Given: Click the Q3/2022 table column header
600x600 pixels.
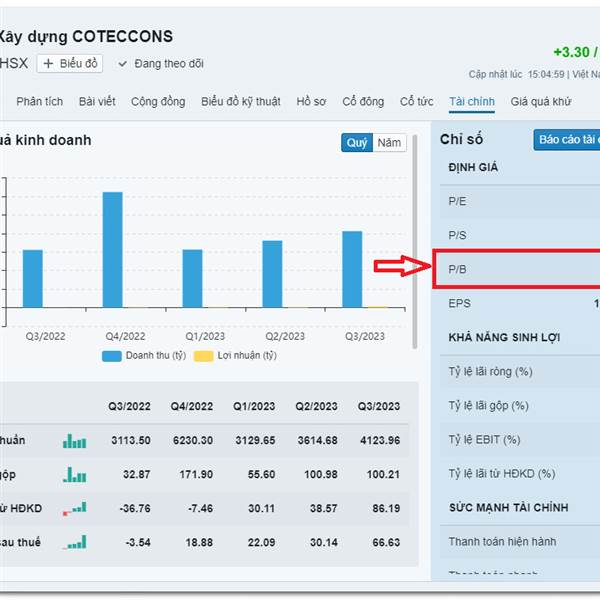Looking at the screenshot, I should tap(129, 406).
